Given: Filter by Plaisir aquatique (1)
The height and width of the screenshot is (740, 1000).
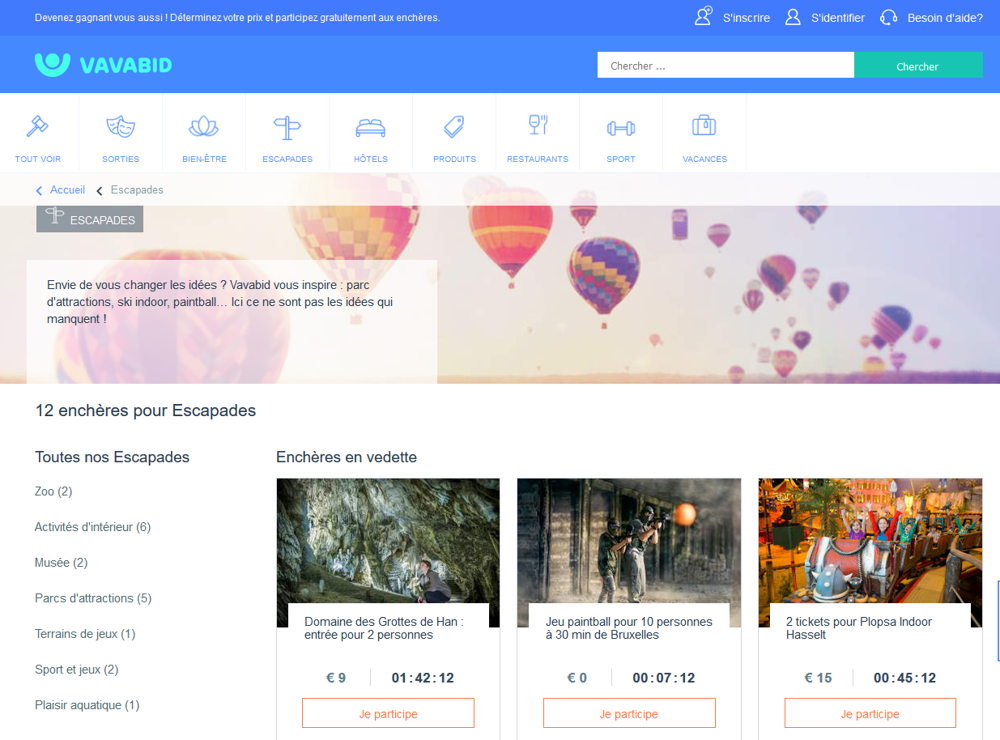Looking at the screenshot, I should coord(87,705).
